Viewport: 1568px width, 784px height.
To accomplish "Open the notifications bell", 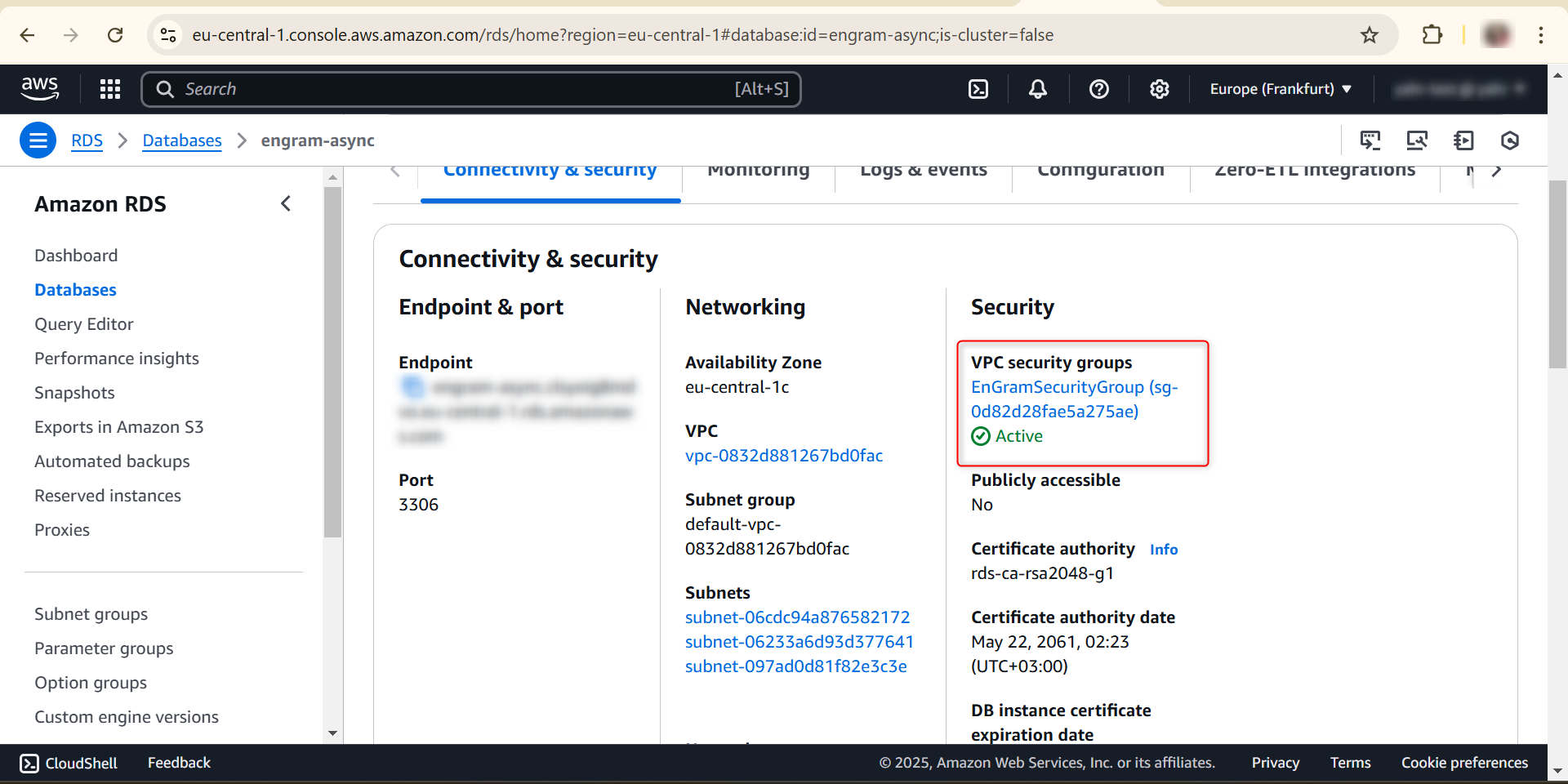I will (1038, 89).
